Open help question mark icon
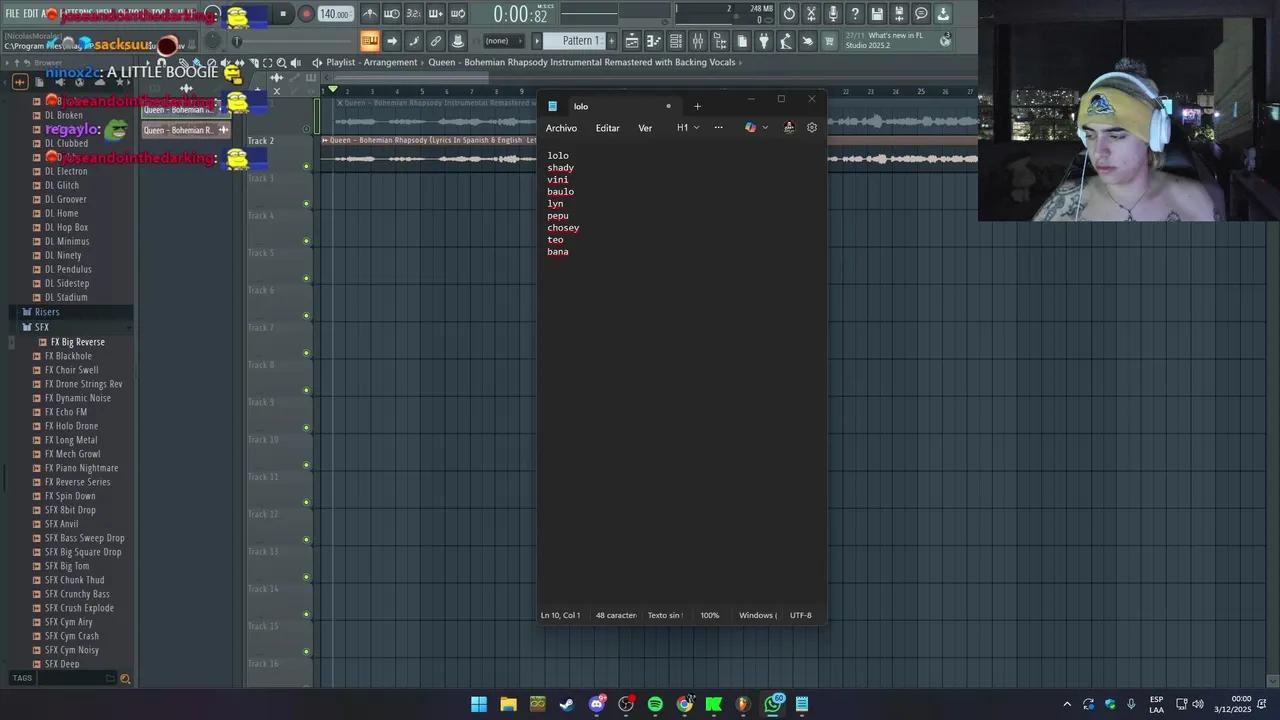Screen dimensions: 1280x720 click(x=855, y=14)
